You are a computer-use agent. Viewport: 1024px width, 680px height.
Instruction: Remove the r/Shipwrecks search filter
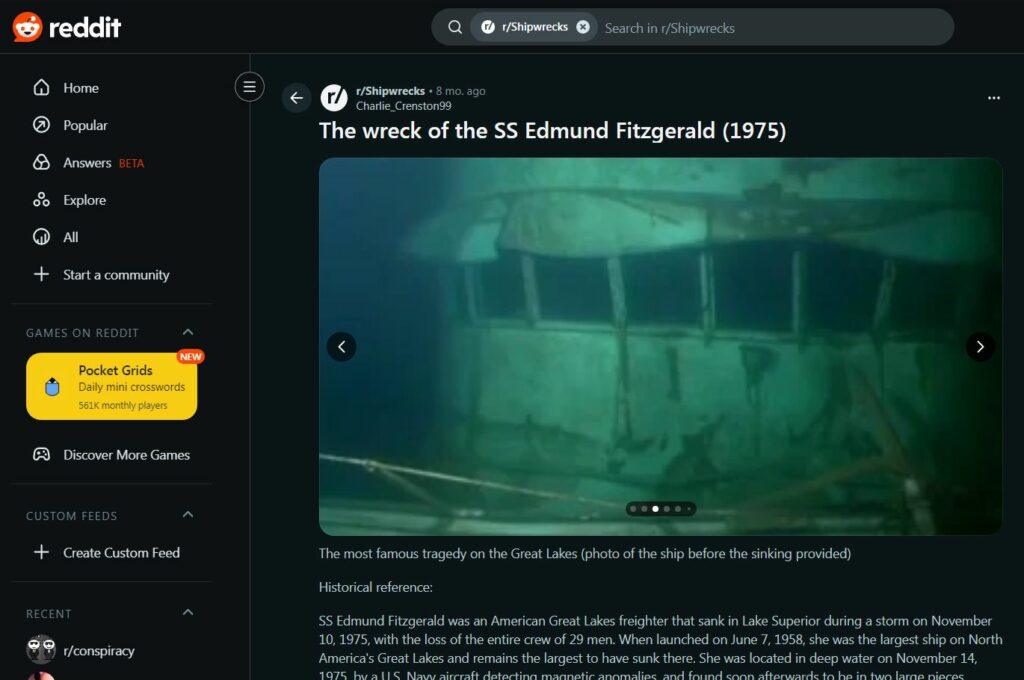583,27
